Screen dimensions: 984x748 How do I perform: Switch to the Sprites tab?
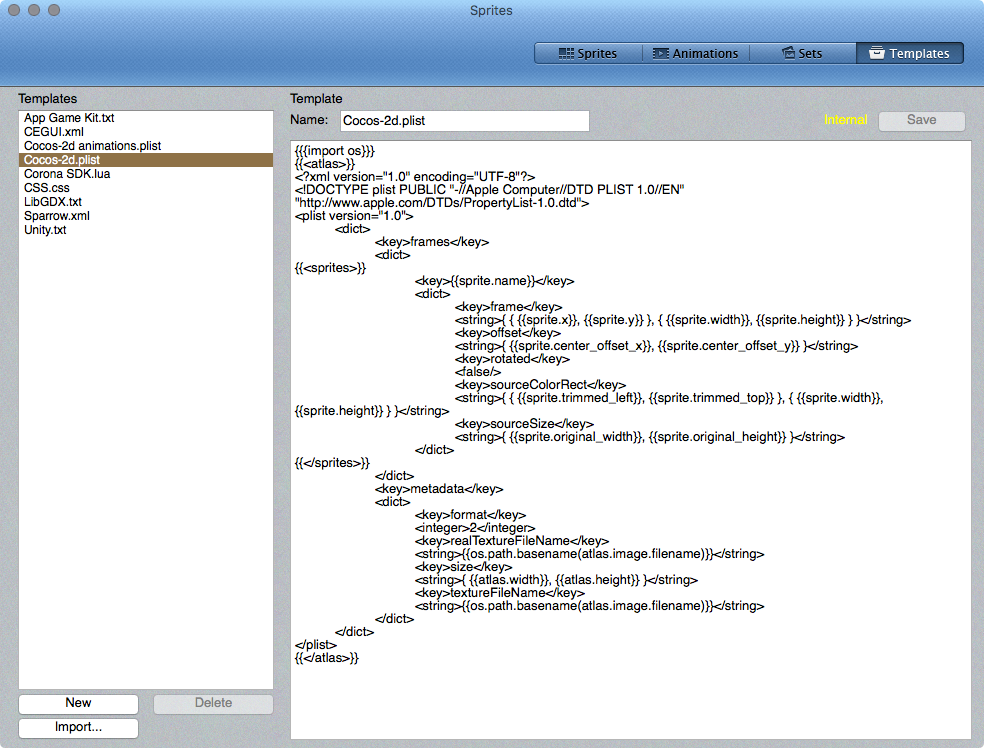tap(588, 53)
